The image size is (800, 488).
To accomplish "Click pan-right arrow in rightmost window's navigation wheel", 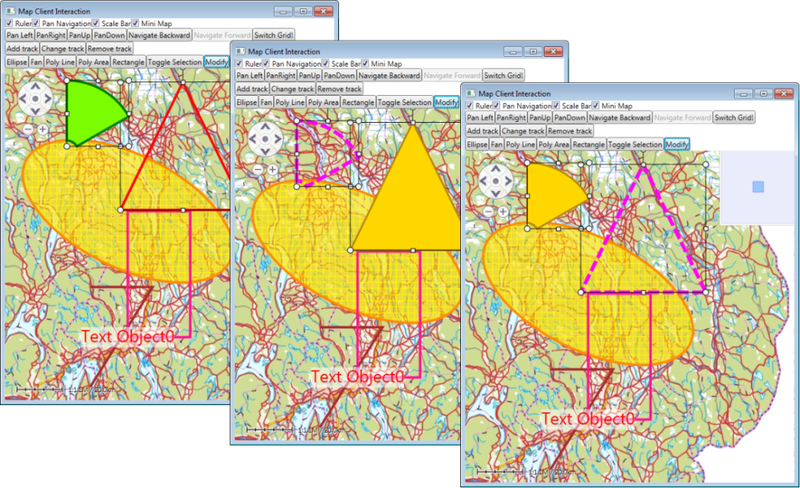I will click(508, 181).
